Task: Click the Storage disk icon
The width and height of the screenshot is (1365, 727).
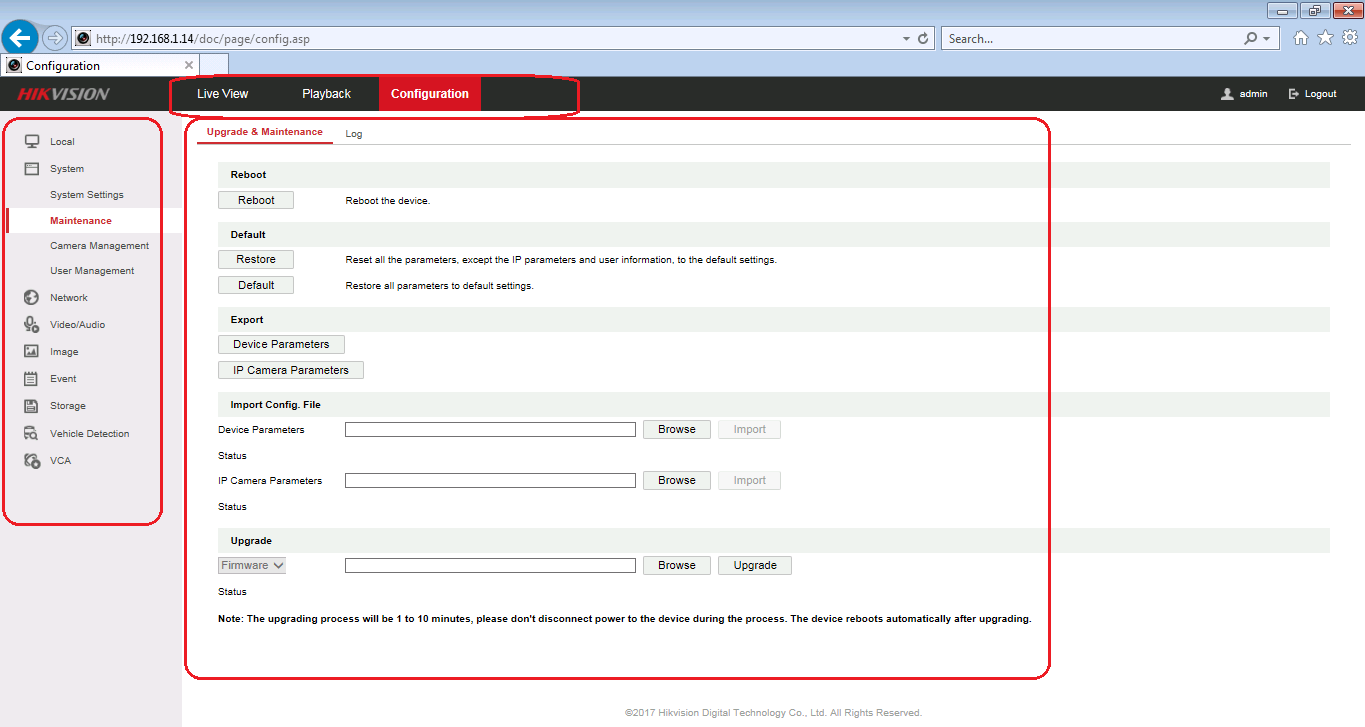Action: point(32,406)
